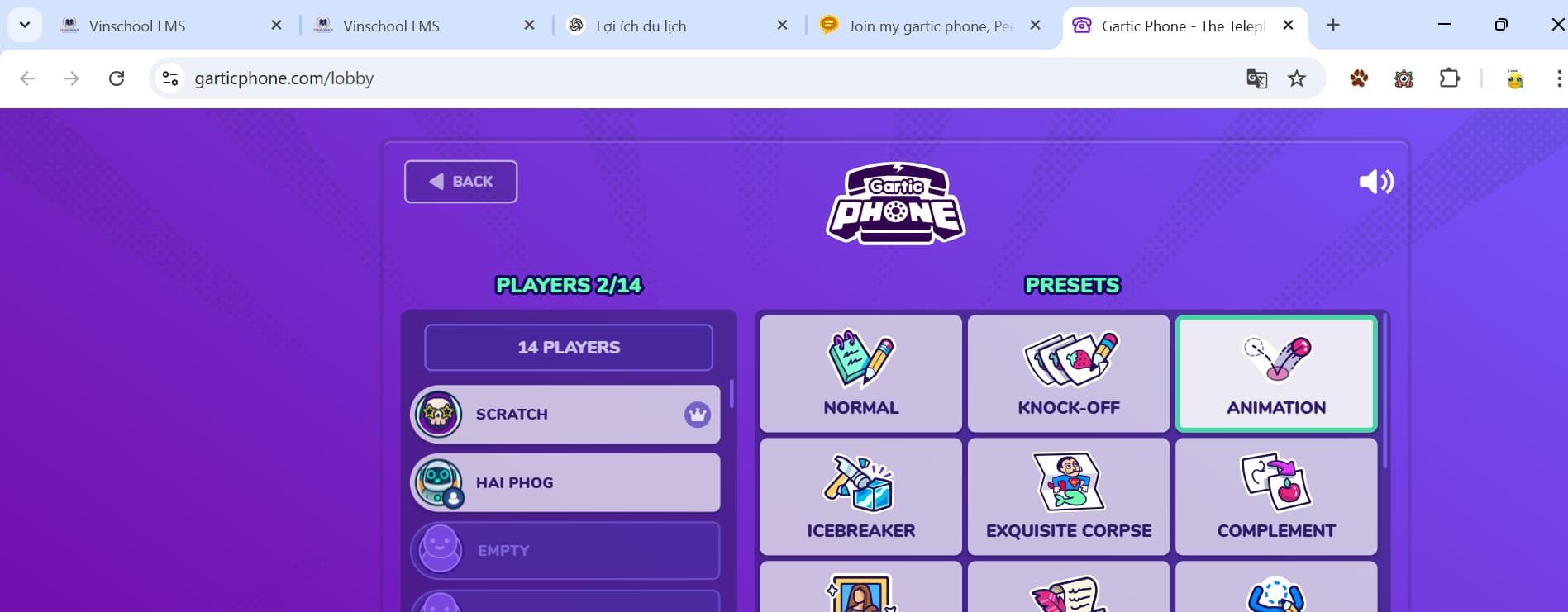
Task: Choose the Knock-Off preset
Action: tap(1068, 373)
